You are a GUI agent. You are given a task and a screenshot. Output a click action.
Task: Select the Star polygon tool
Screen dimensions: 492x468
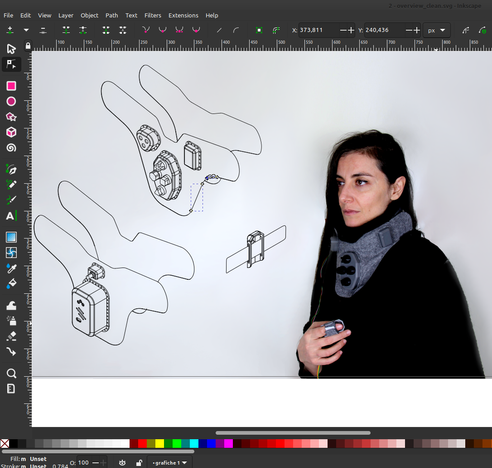(11, 117)
